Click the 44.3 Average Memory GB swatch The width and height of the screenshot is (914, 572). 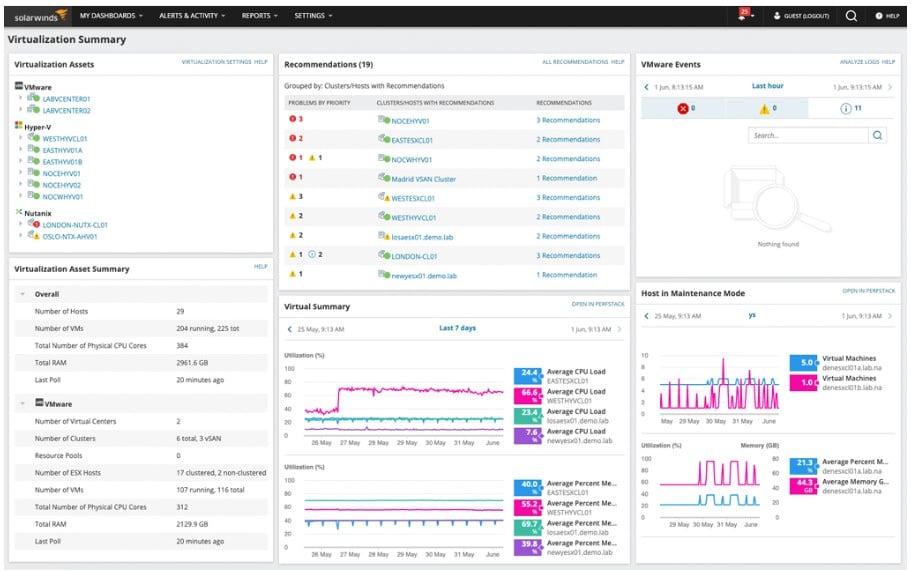[804, 486]
